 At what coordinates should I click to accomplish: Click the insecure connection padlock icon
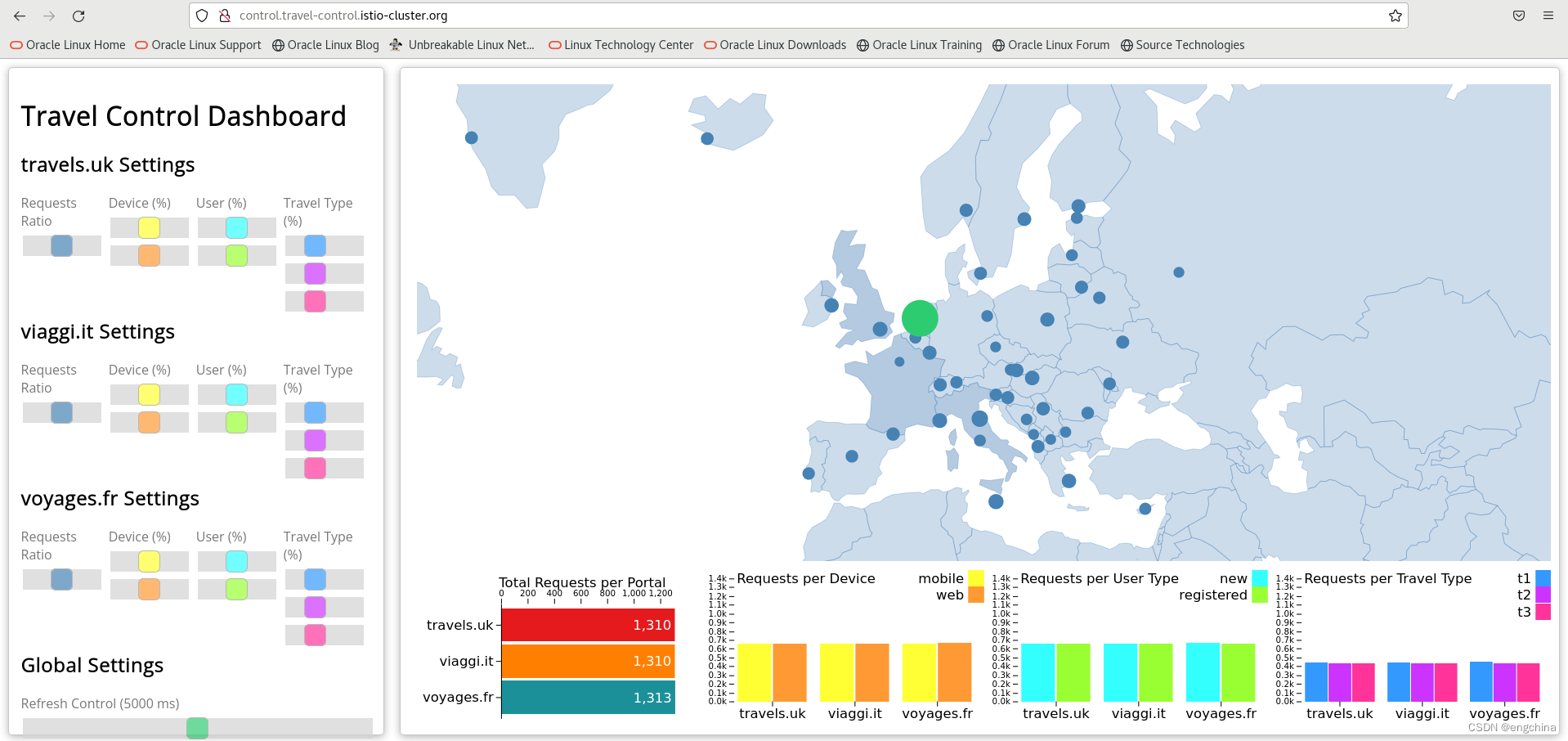pyautogui.click(x=224, y=16)
